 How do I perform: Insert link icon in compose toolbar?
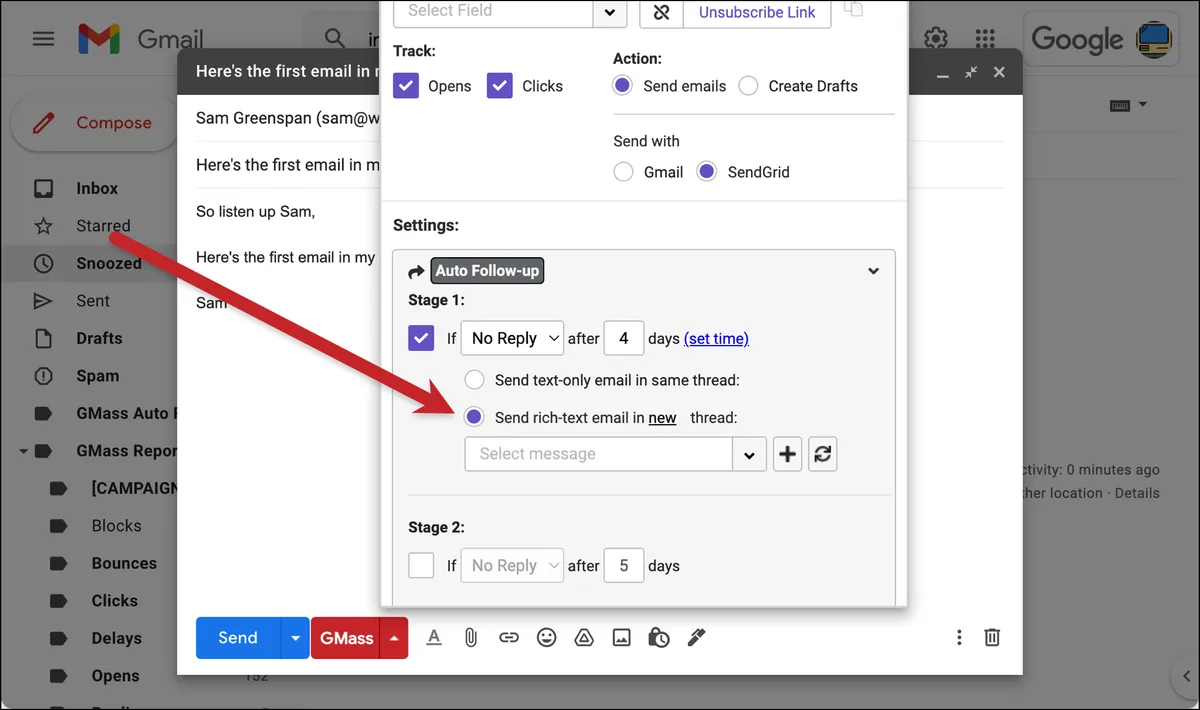509,637
